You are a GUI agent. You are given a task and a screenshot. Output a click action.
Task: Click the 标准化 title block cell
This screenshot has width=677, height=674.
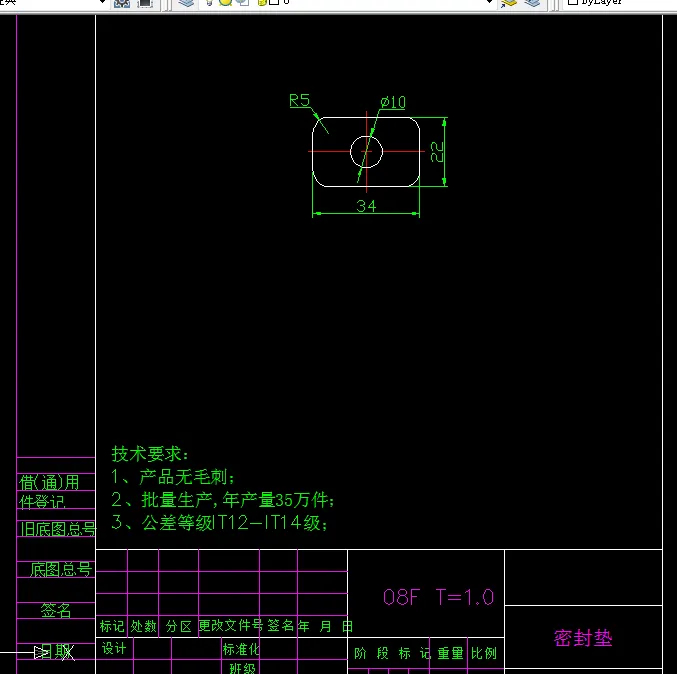tap(241, 649)
